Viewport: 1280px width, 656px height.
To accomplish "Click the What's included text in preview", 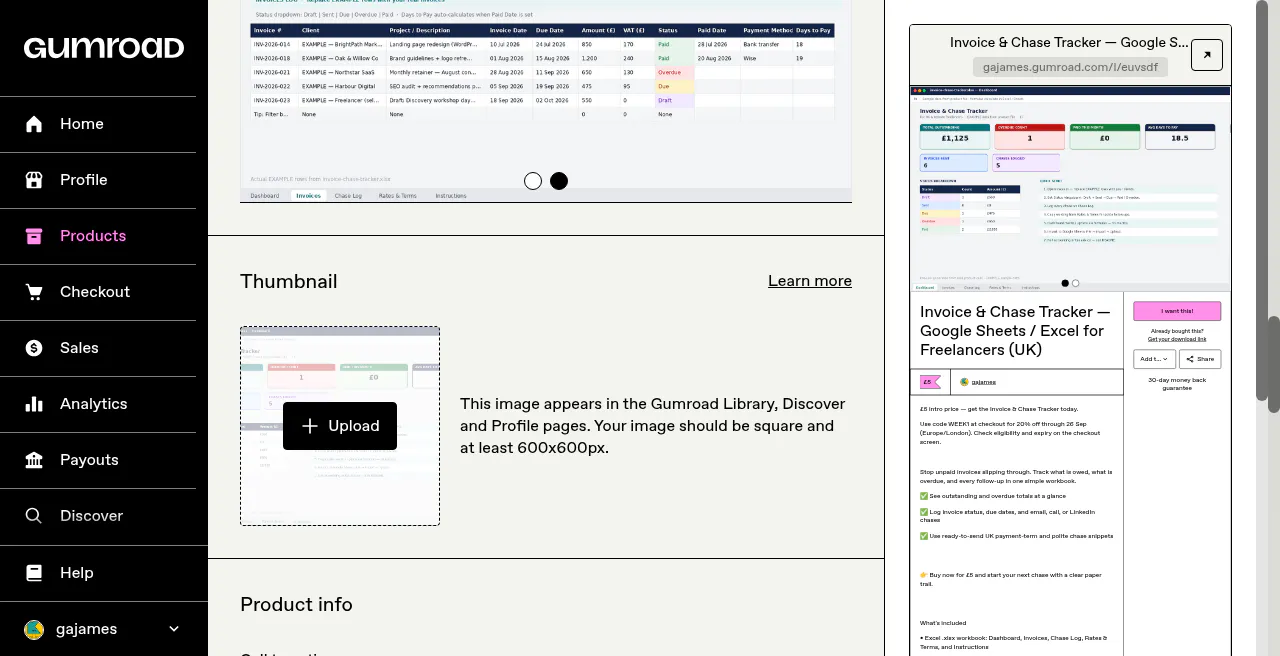I will pyautogui.click(x=945, y=623).
